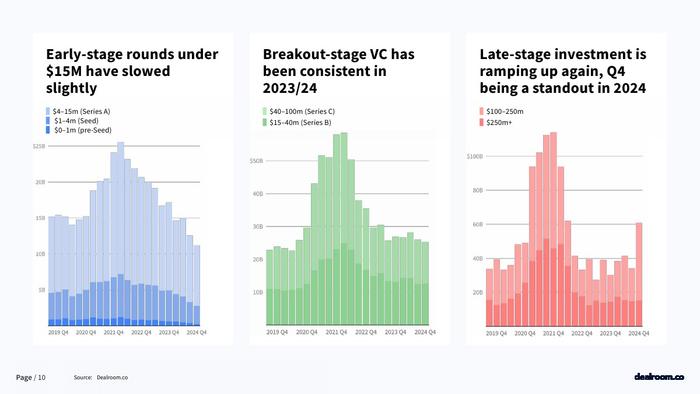Click the $250m+ legend swatch

pos(481,122)
